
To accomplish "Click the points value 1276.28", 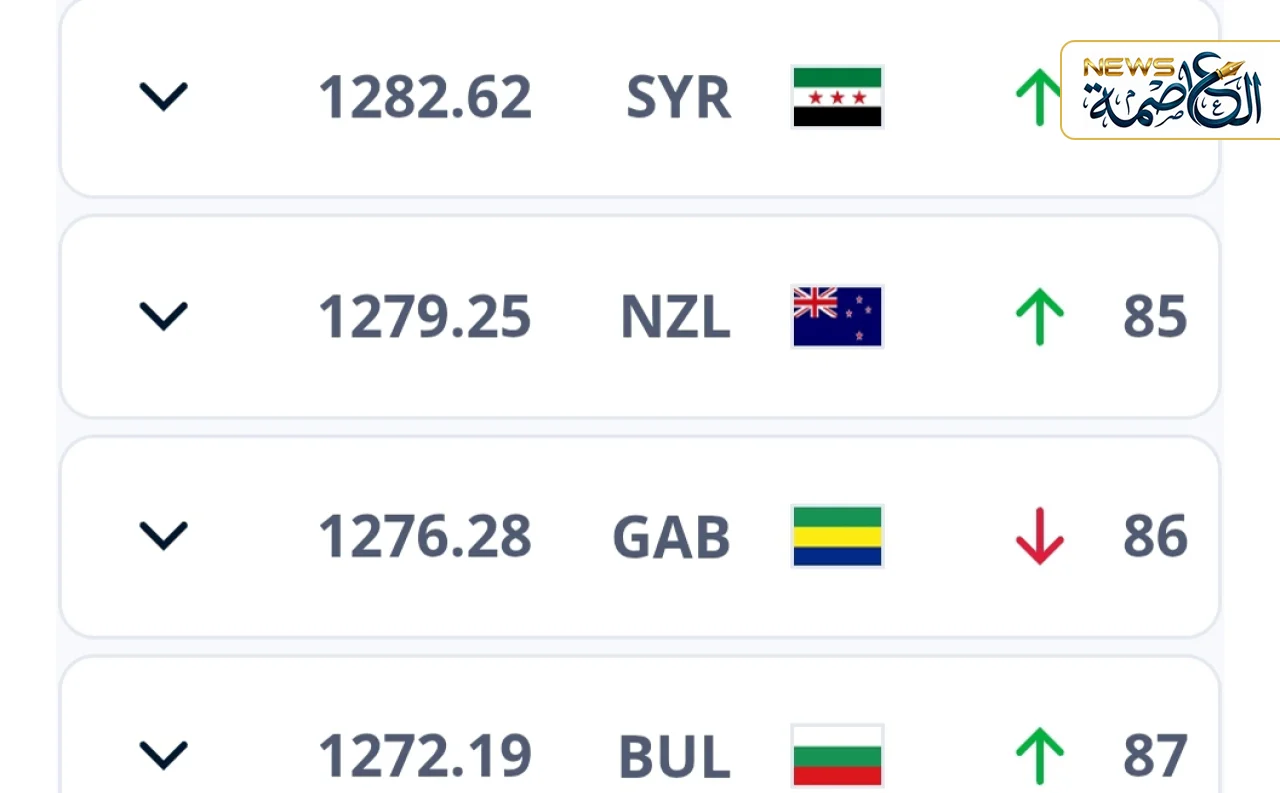I will pyautogui.click(x=424, y=537).
